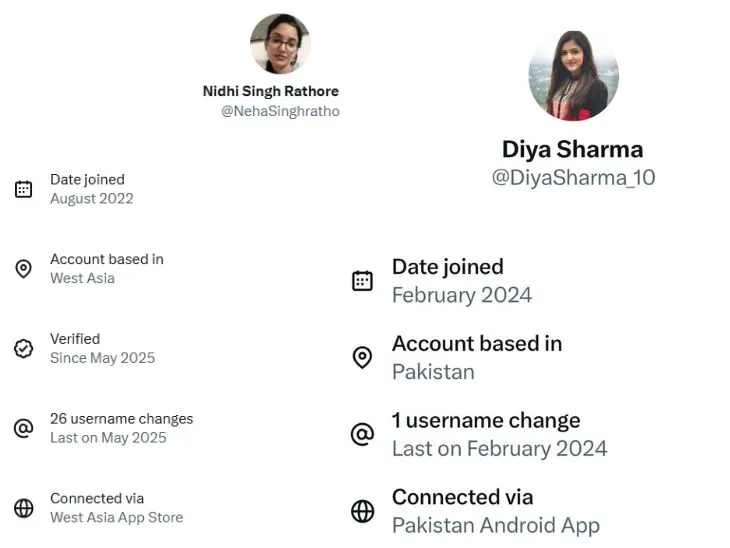
Task: Click the globe icon beside West Asia App Store
Action: point(24,508)
